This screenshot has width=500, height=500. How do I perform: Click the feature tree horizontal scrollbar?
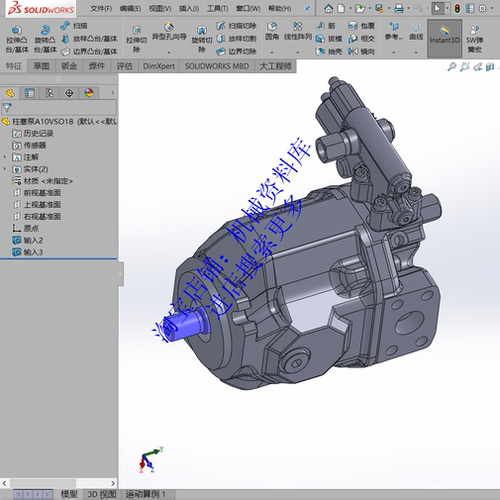(59, 483)
